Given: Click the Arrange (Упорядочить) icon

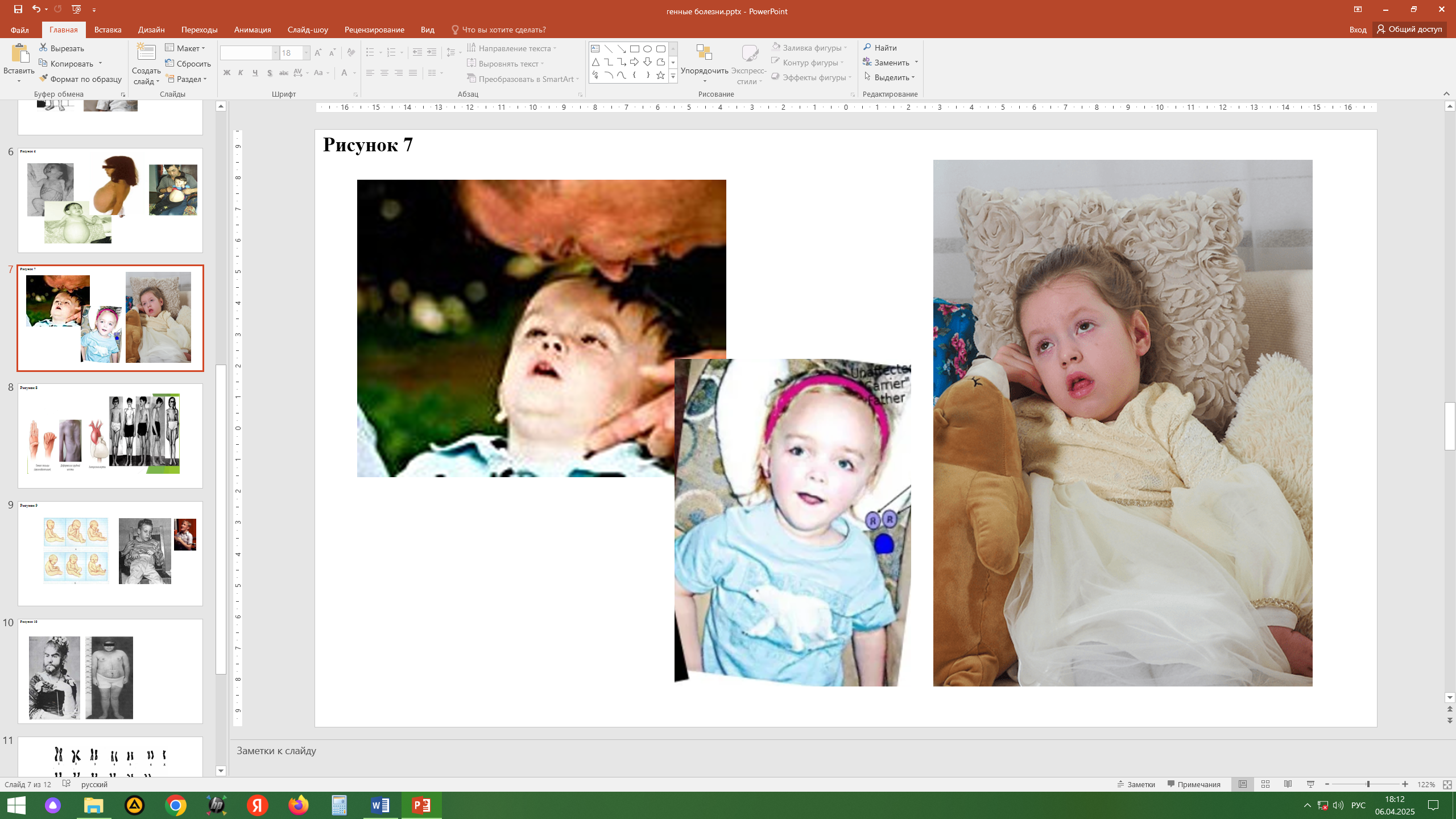Looking at the screenshot, I should 704,53.
